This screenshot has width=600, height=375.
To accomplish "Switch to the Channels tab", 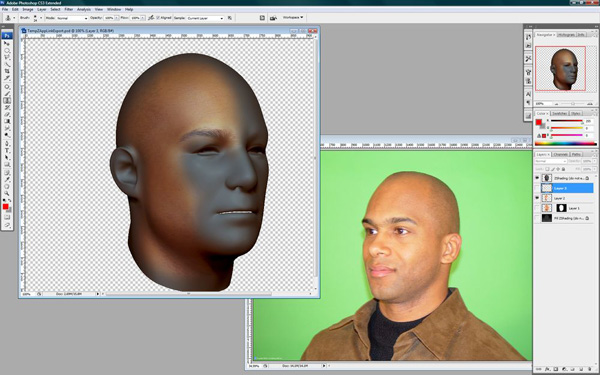I will 560,154.
